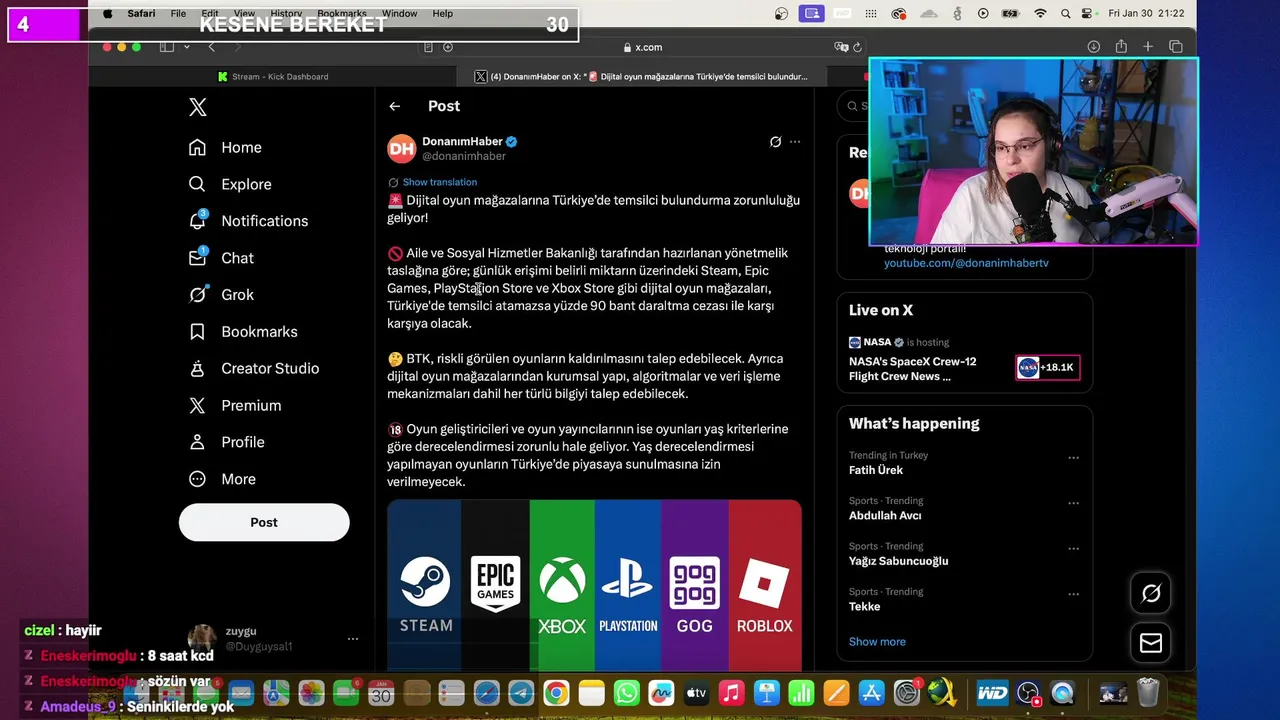Click the +18.K listeners badge
Viewport: 1280px width, 720px height.
coord(1048,367)
